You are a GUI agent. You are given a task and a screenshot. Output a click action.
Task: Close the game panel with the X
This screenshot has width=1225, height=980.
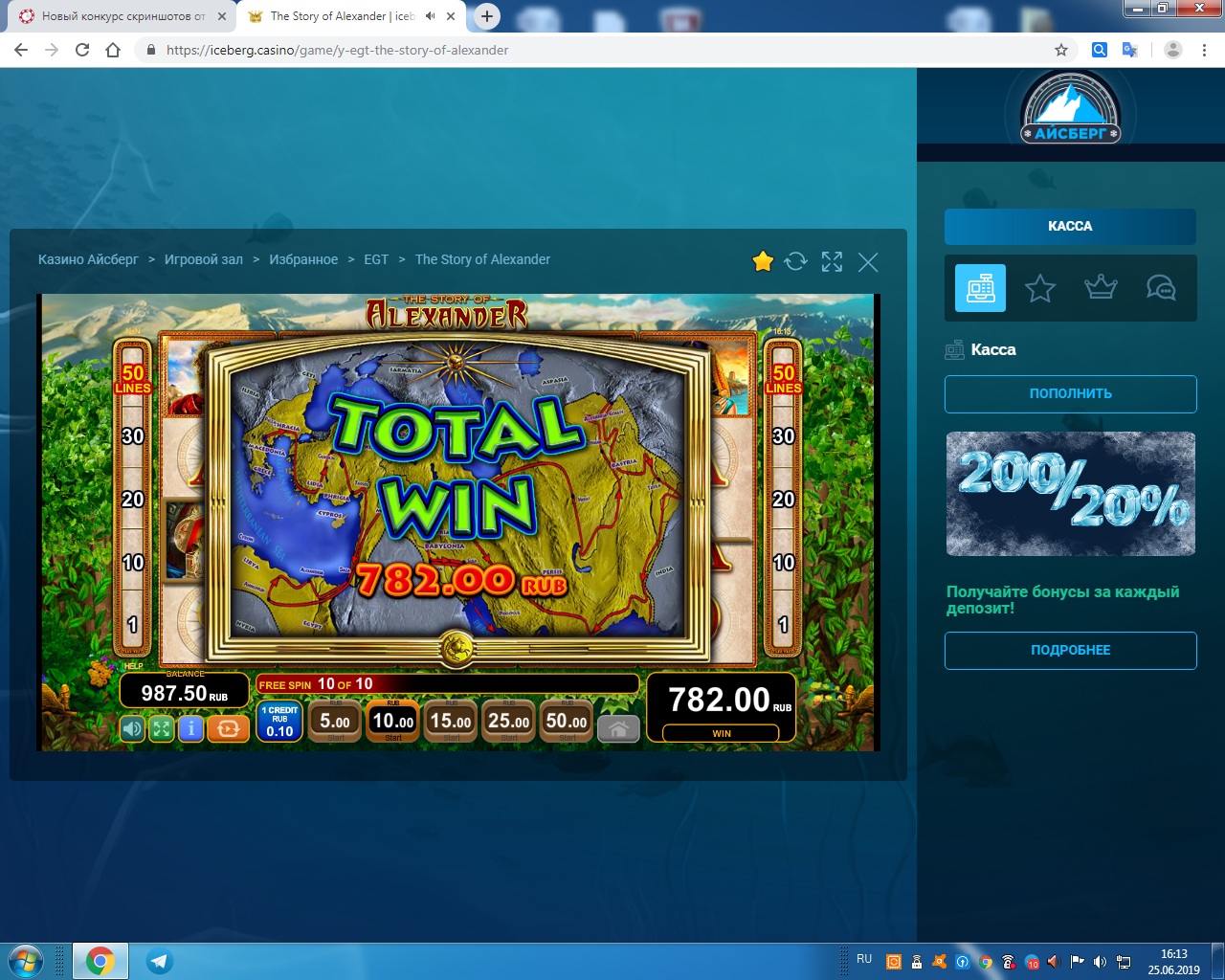[x=868, y=261]
